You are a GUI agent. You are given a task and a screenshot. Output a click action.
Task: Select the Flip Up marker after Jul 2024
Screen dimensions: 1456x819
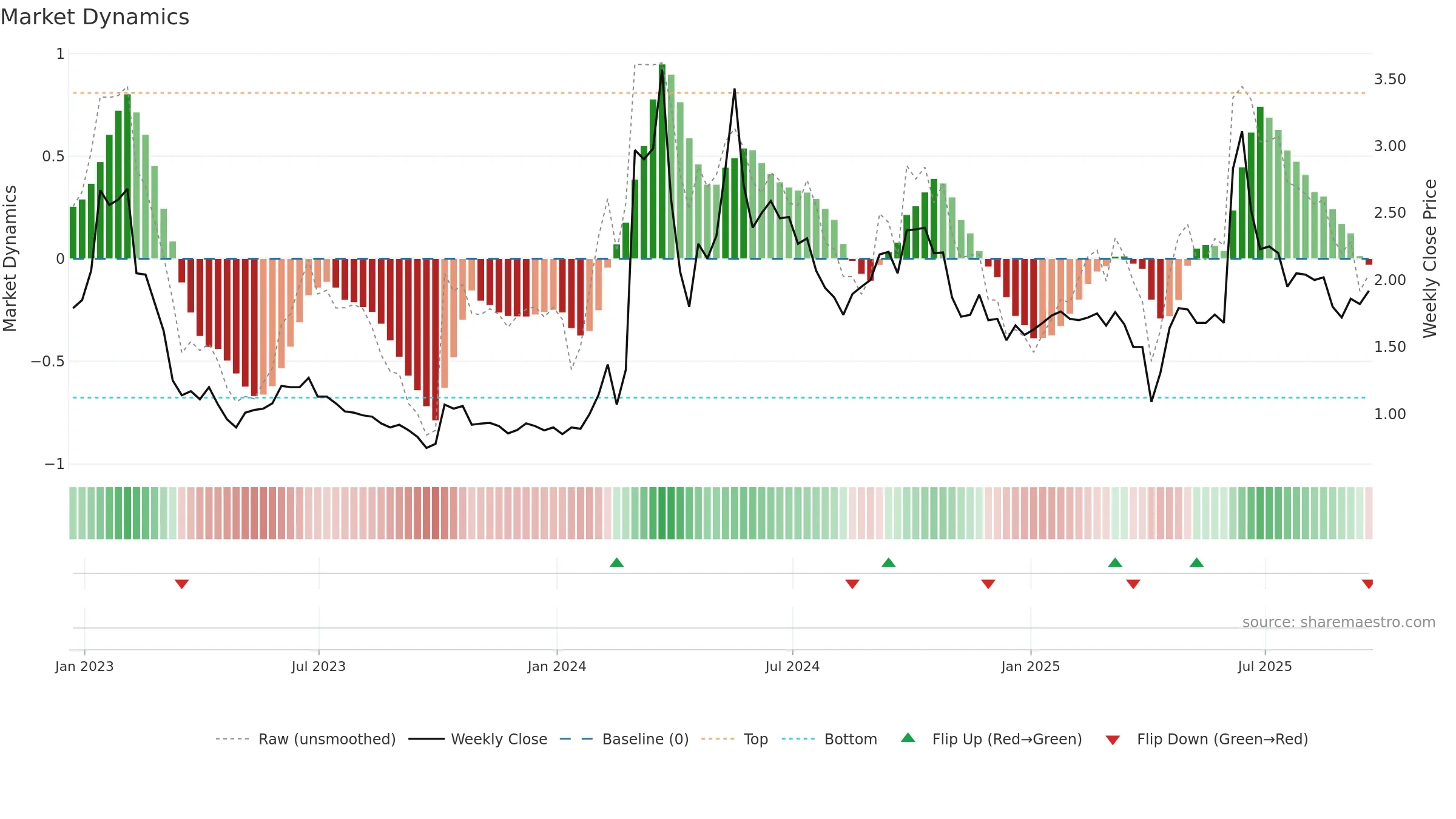point(888,562)
